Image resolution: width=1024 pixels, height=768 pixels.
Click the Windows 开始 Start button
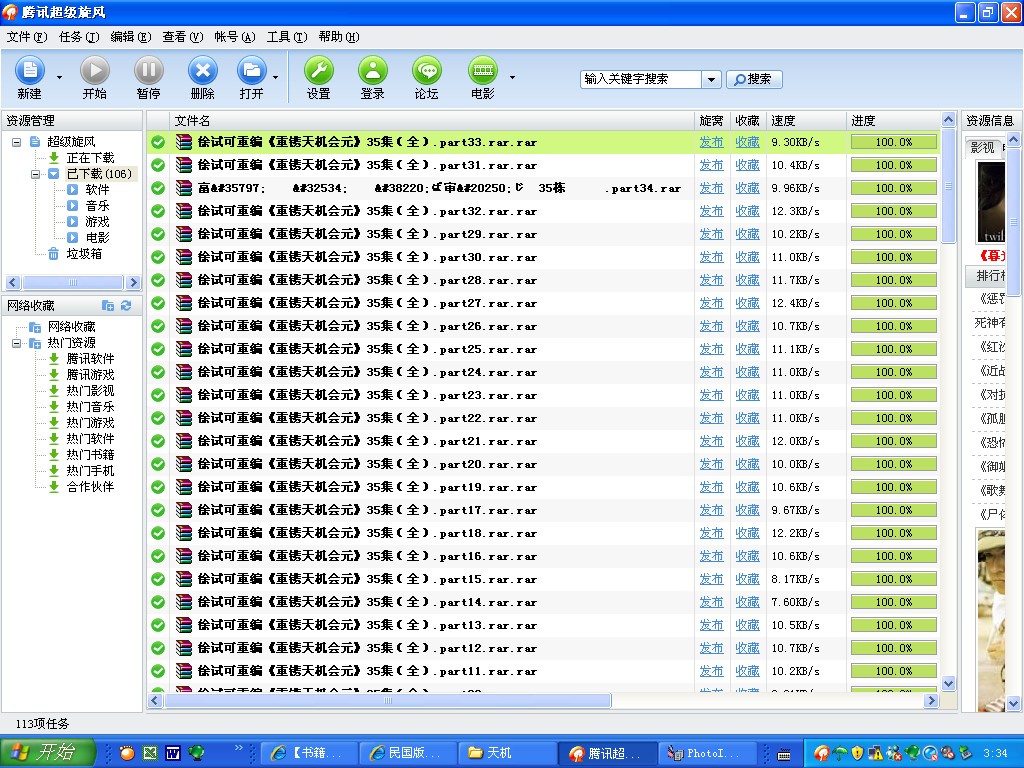point(47,753)
